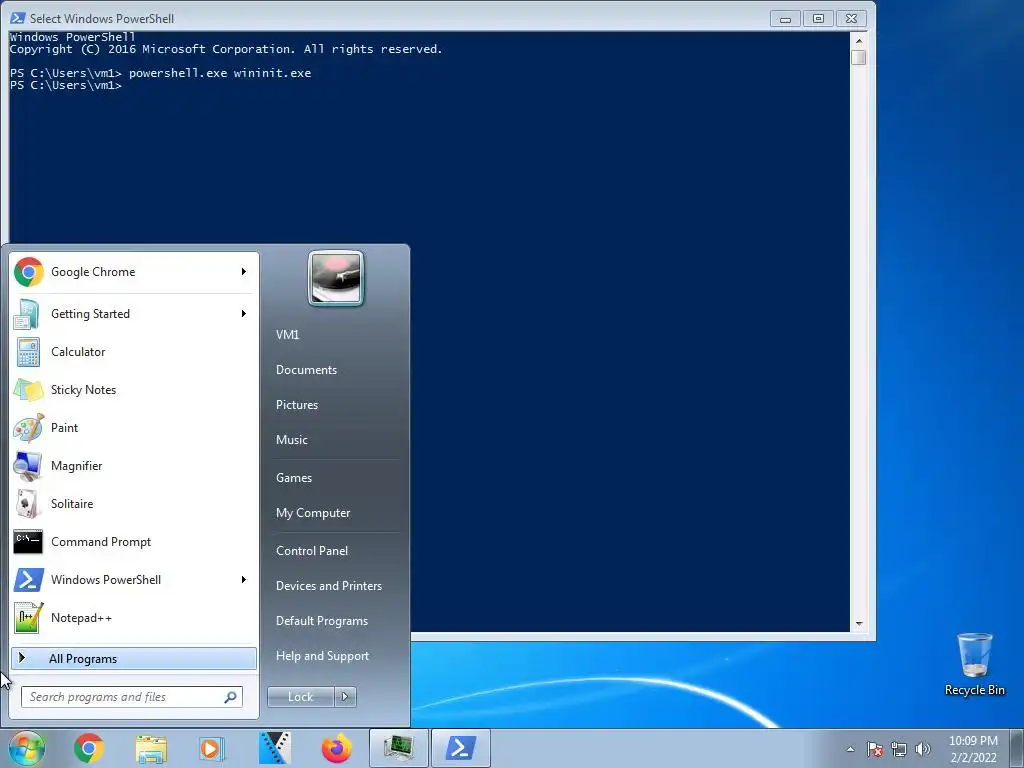Viewport: 1024px width, 768px height.
Task: Expand Google Chrome jump list arrow
Action: (244, 272)
